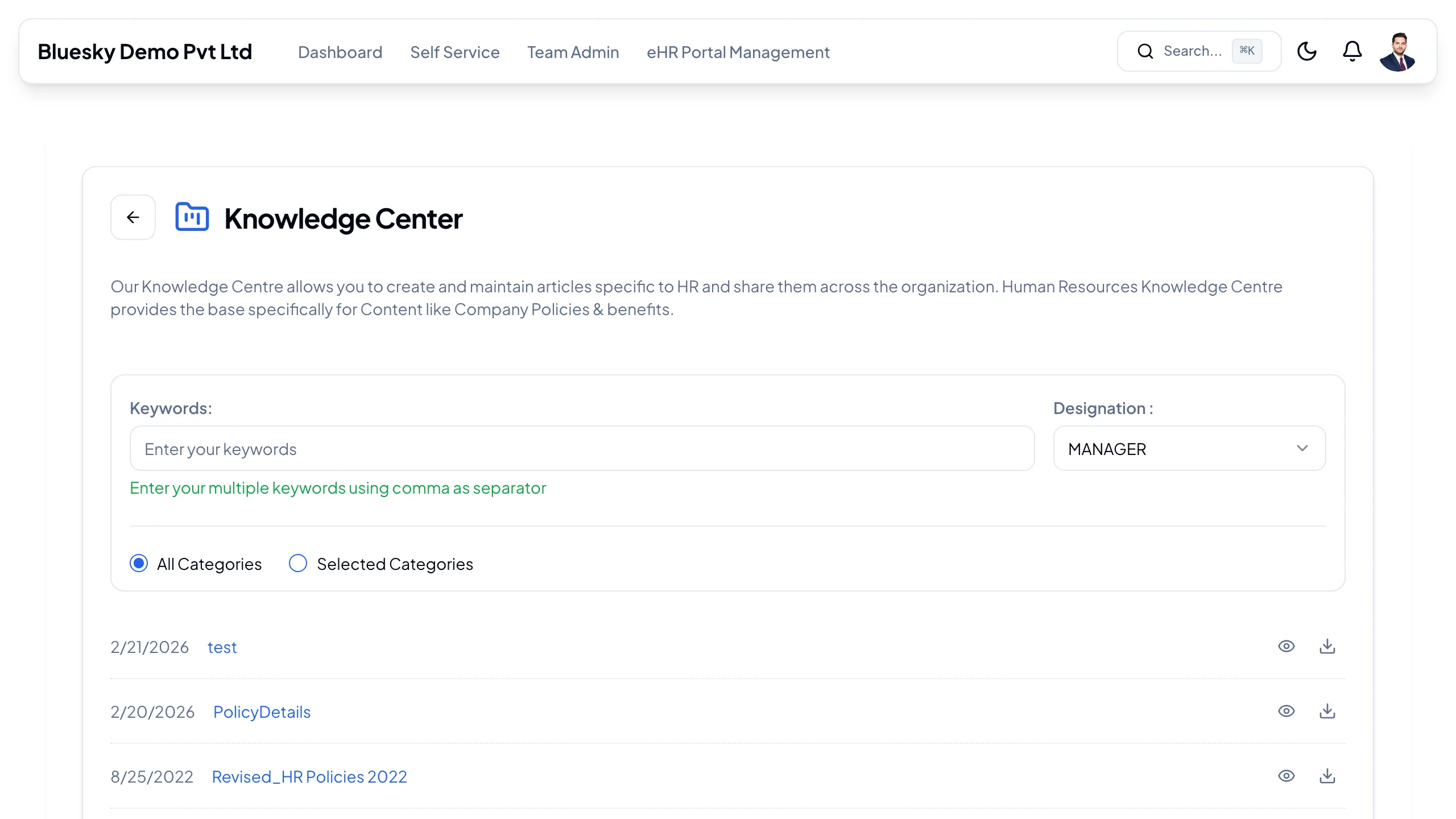The width and height of the screenshot is (1456, 819).
Task: Click the date 8/25/2022
Action: tap(152, 777)
